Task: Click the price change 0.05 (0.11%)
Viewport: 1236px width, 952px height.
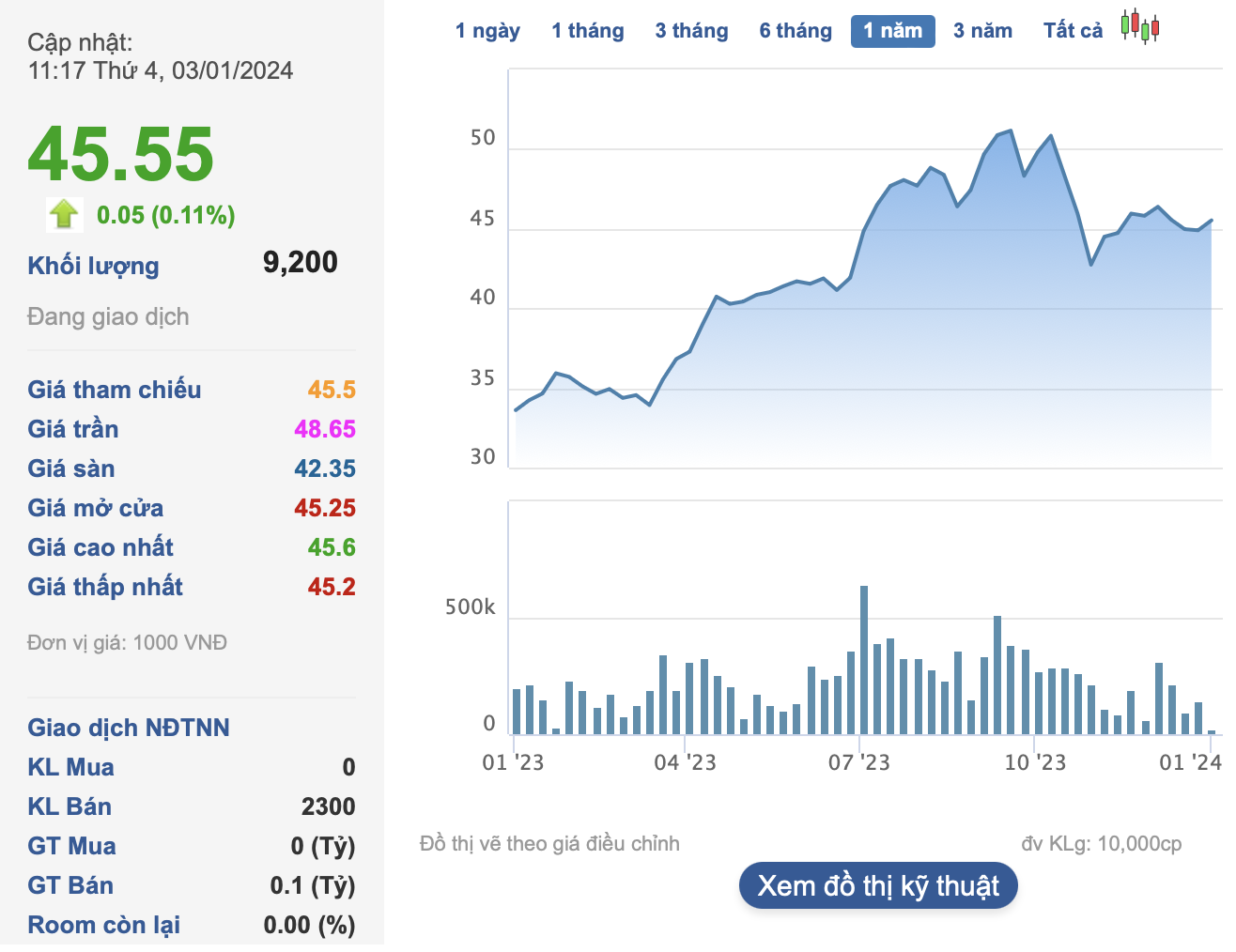Action: [166, 215]
